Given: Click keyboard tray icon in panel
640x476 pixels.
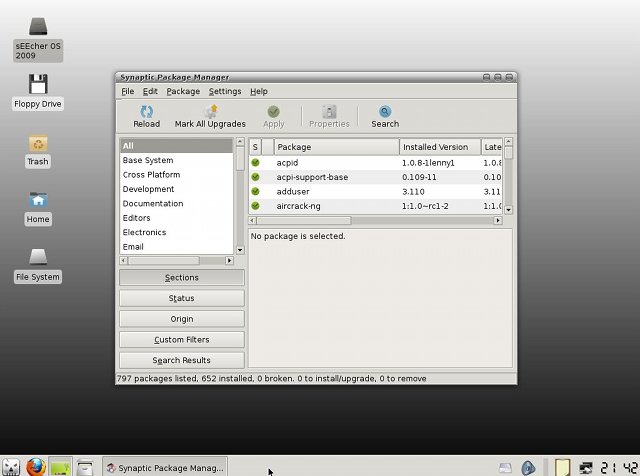Looking at the screenshot, I should (x=505, y=468).
